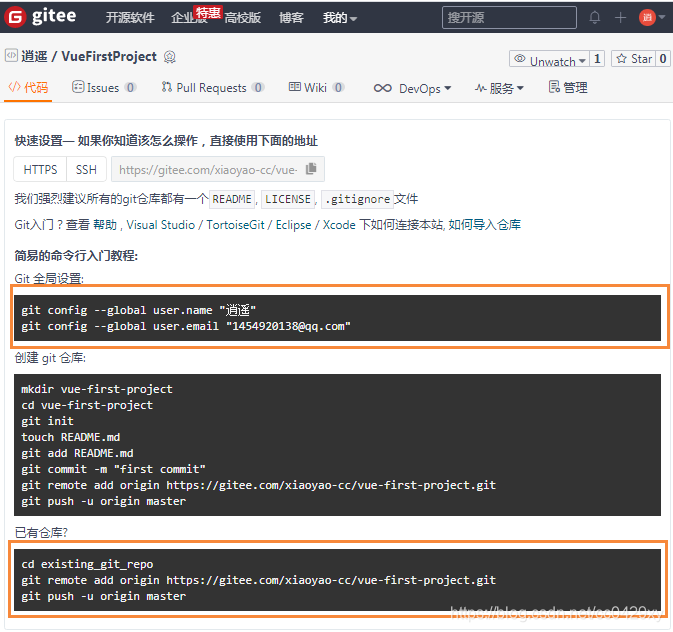Expand the 服务 dropdown
The image size is (673, 632).
(x=499, y=88)
